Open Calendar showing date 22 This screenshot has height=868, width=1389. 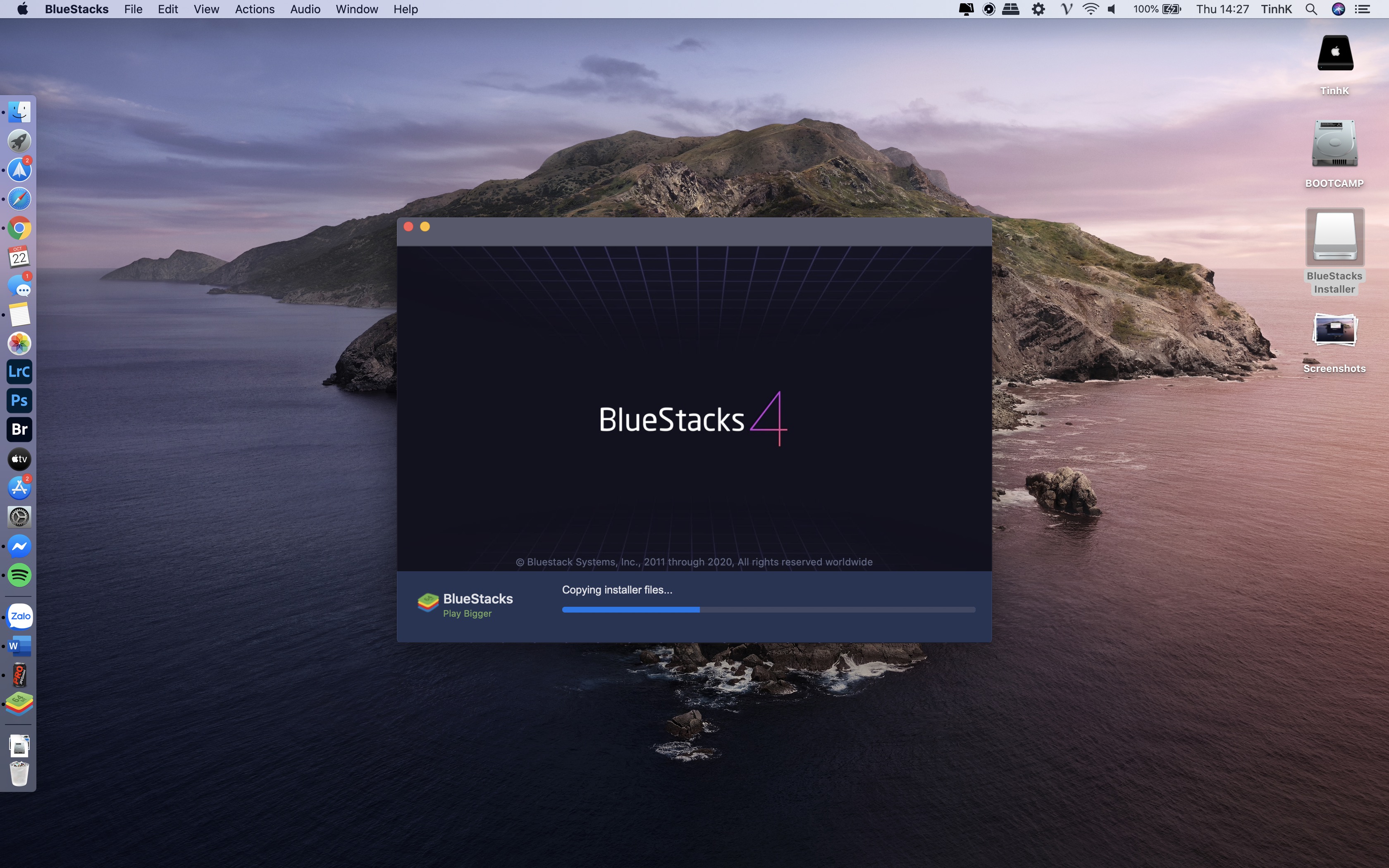point(19,257)
